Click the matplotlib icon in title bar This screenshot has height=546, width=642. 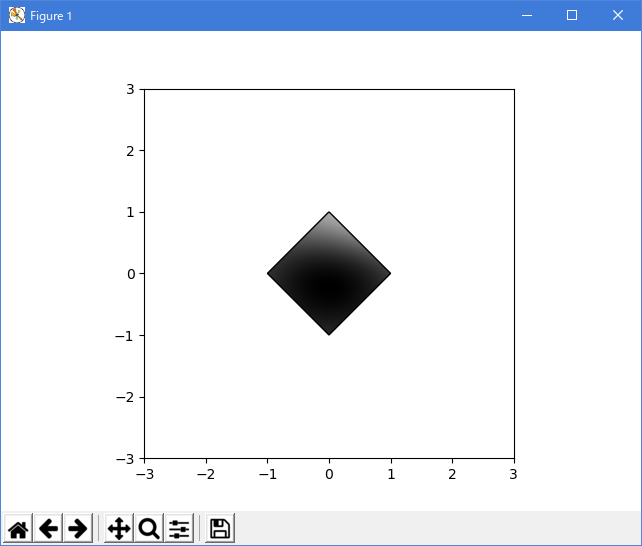click(17, 16)
